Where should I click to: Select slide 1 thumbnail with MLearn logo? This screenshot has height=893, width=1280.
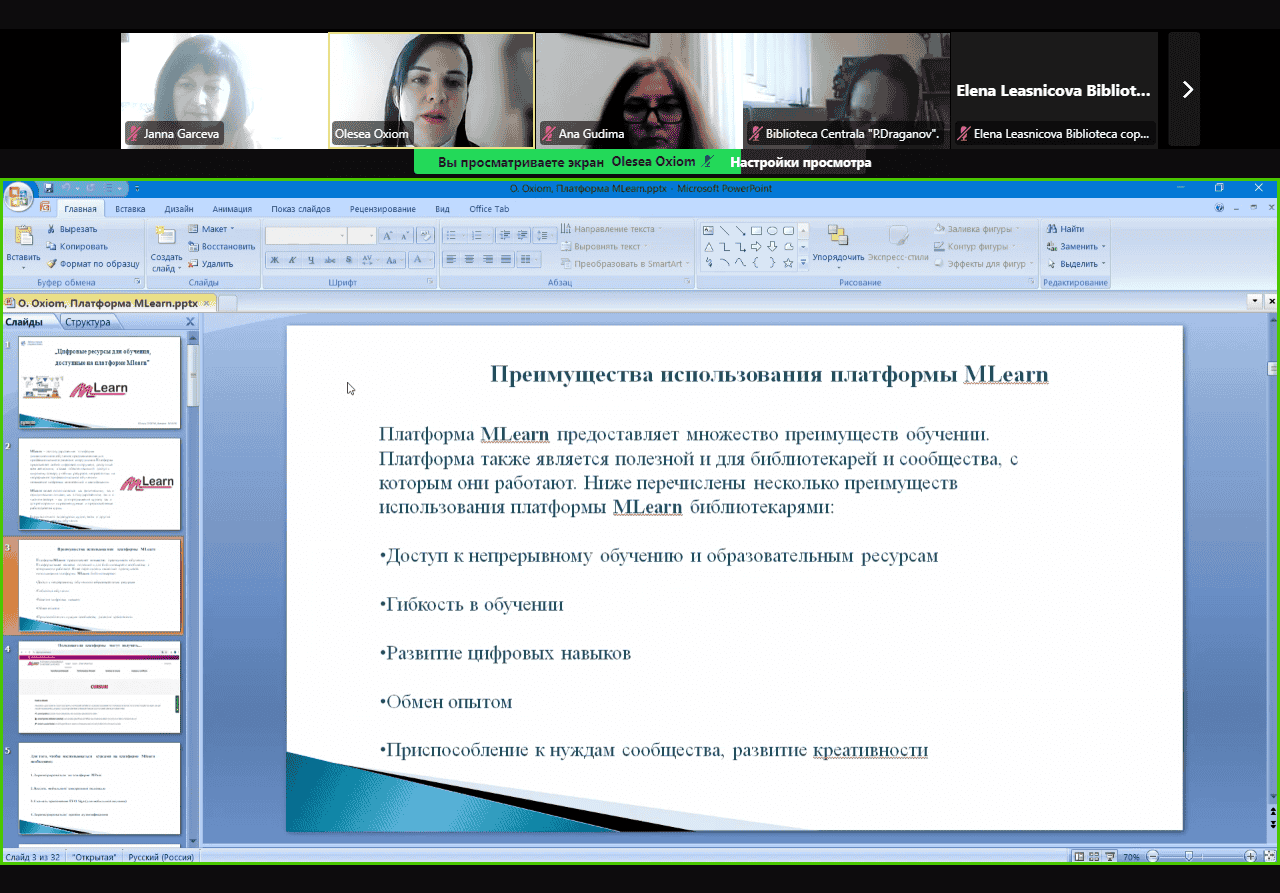coord(100,383)
